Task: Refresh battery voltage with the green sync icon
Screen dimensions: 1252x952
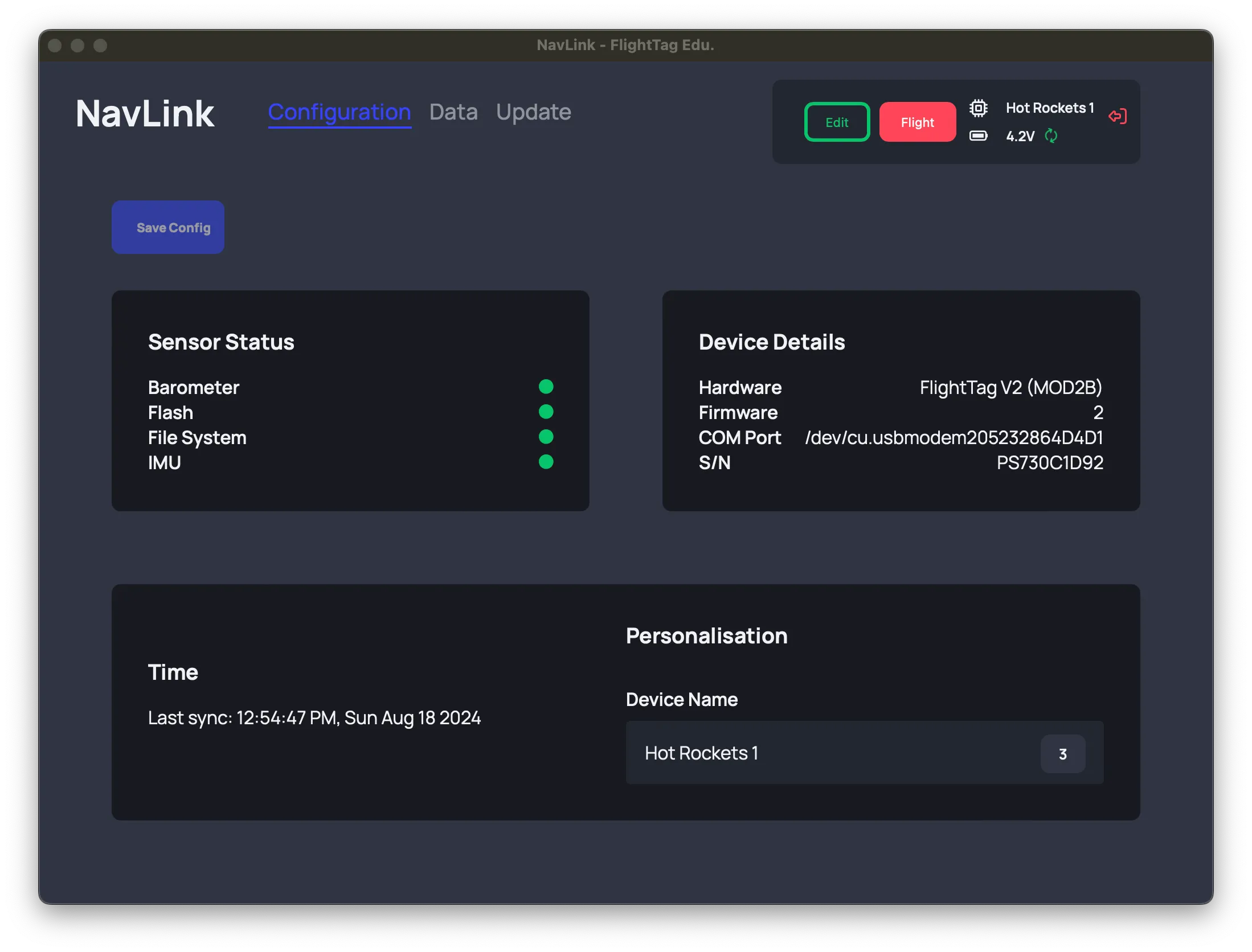Action: [1051, 136]
